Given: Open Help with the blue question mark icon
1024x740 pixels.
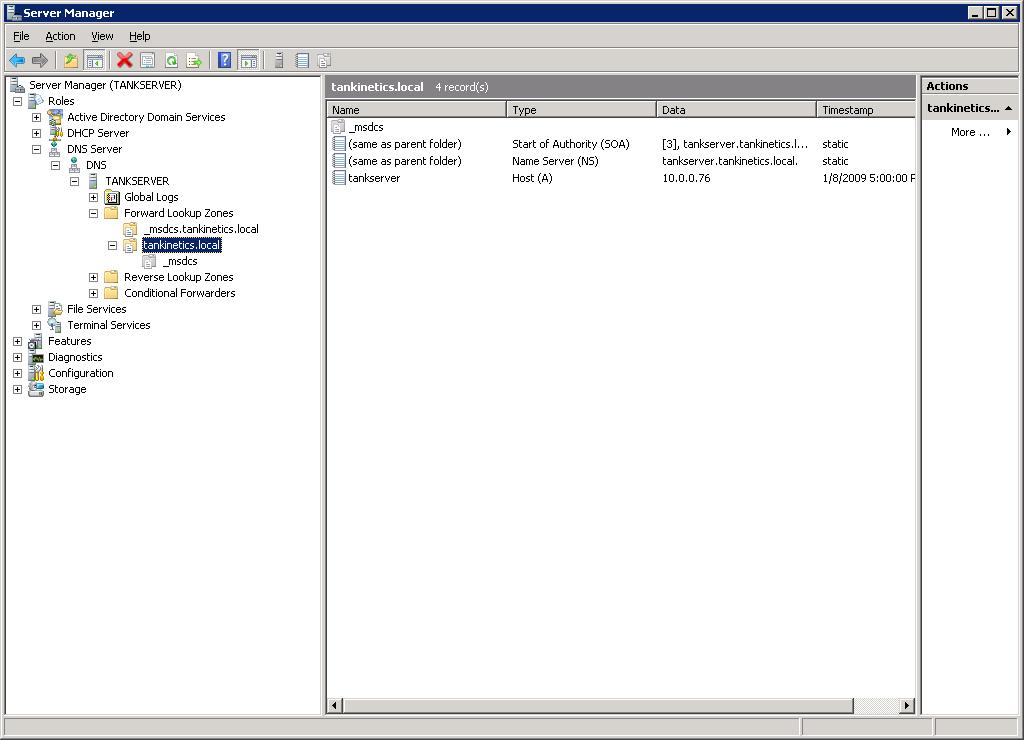Looking at the screenshot, I should click(x=225, y=61).
